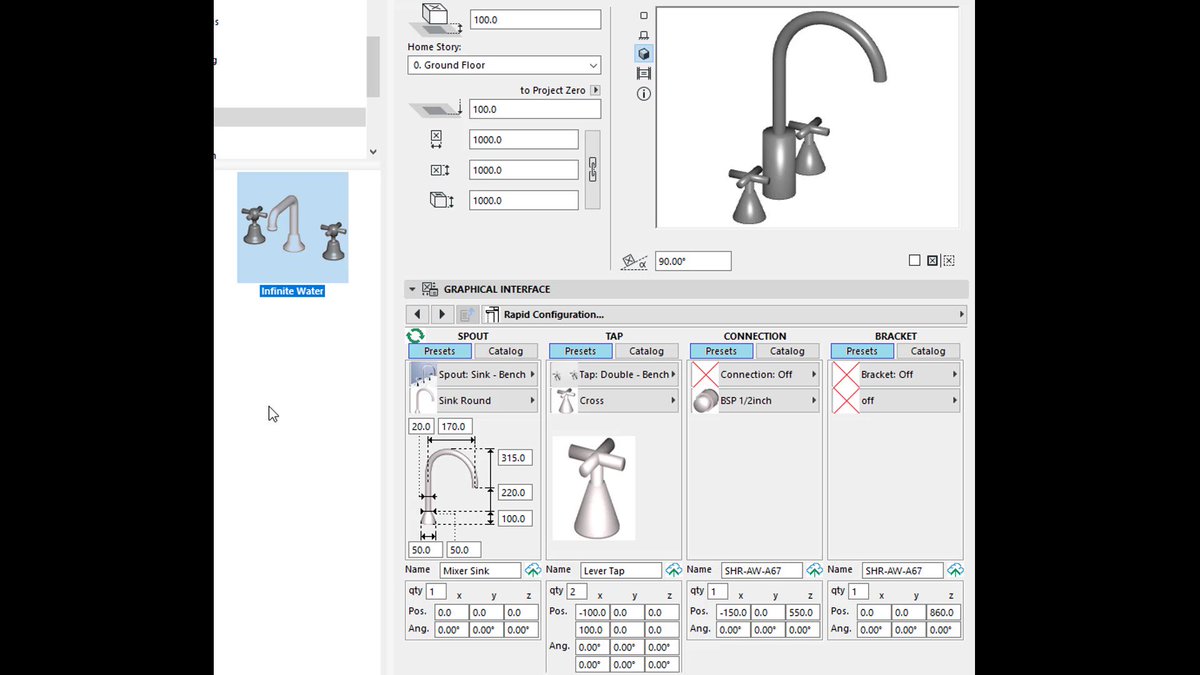This screenshot has height=675, width=1200.
Task: Click the upload icon beside Mixer Sink name
Action: pos(532,570)
